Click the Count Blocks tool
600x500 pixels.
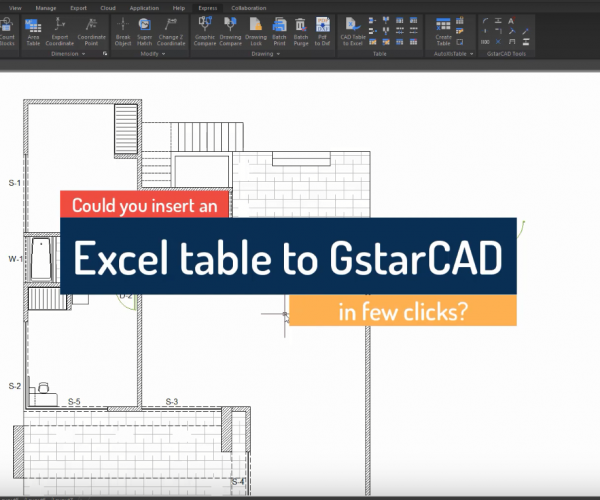point(7,32)
